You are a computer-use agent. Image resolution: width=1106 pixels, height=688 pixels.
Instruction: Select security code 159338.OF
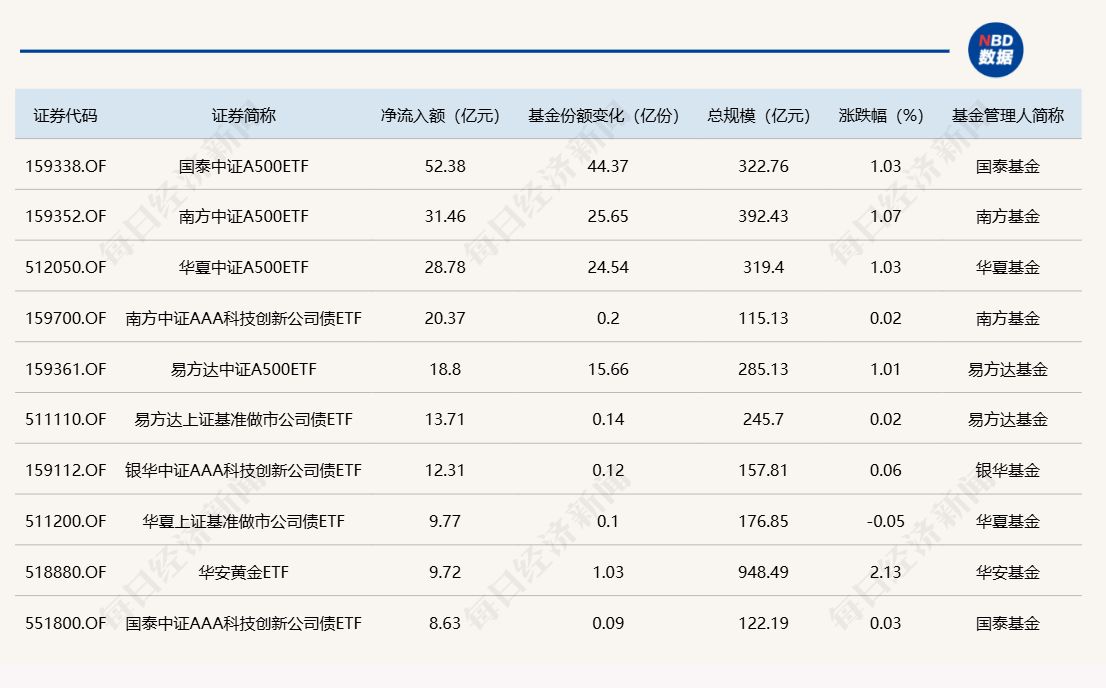coord(66,166)
